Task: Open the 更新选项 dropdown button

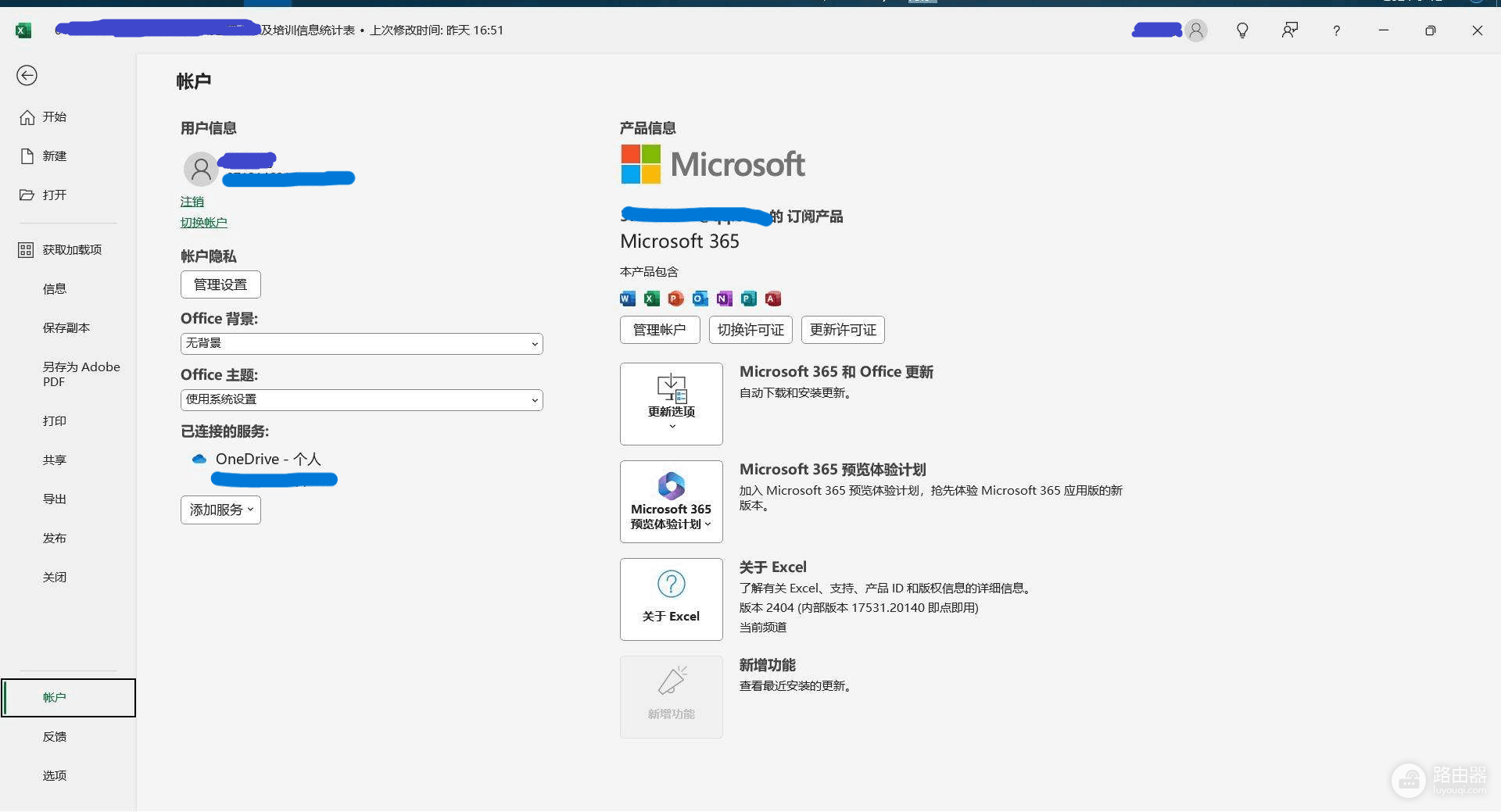Action: [672, 404]
